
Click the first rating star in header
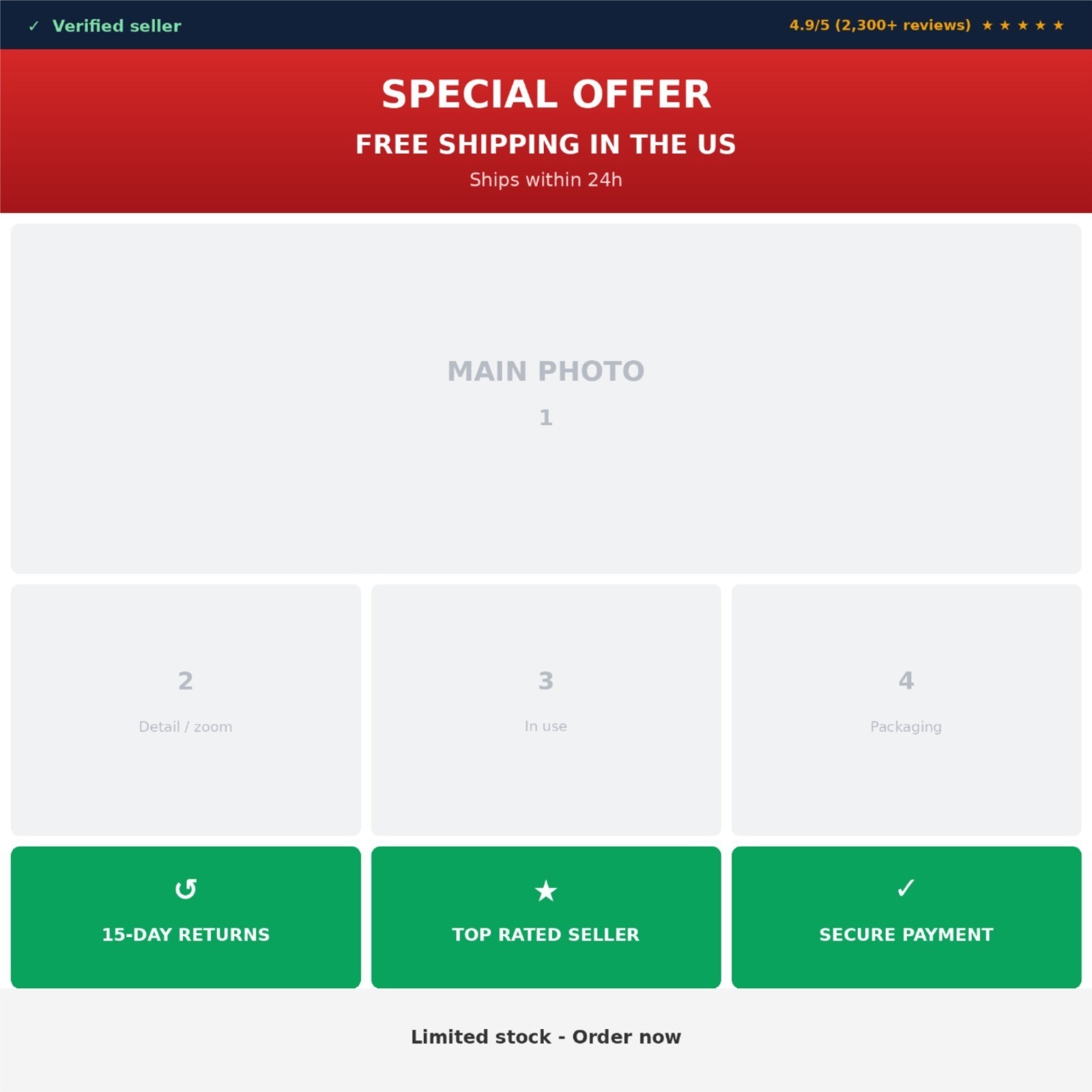coord(987,25)
